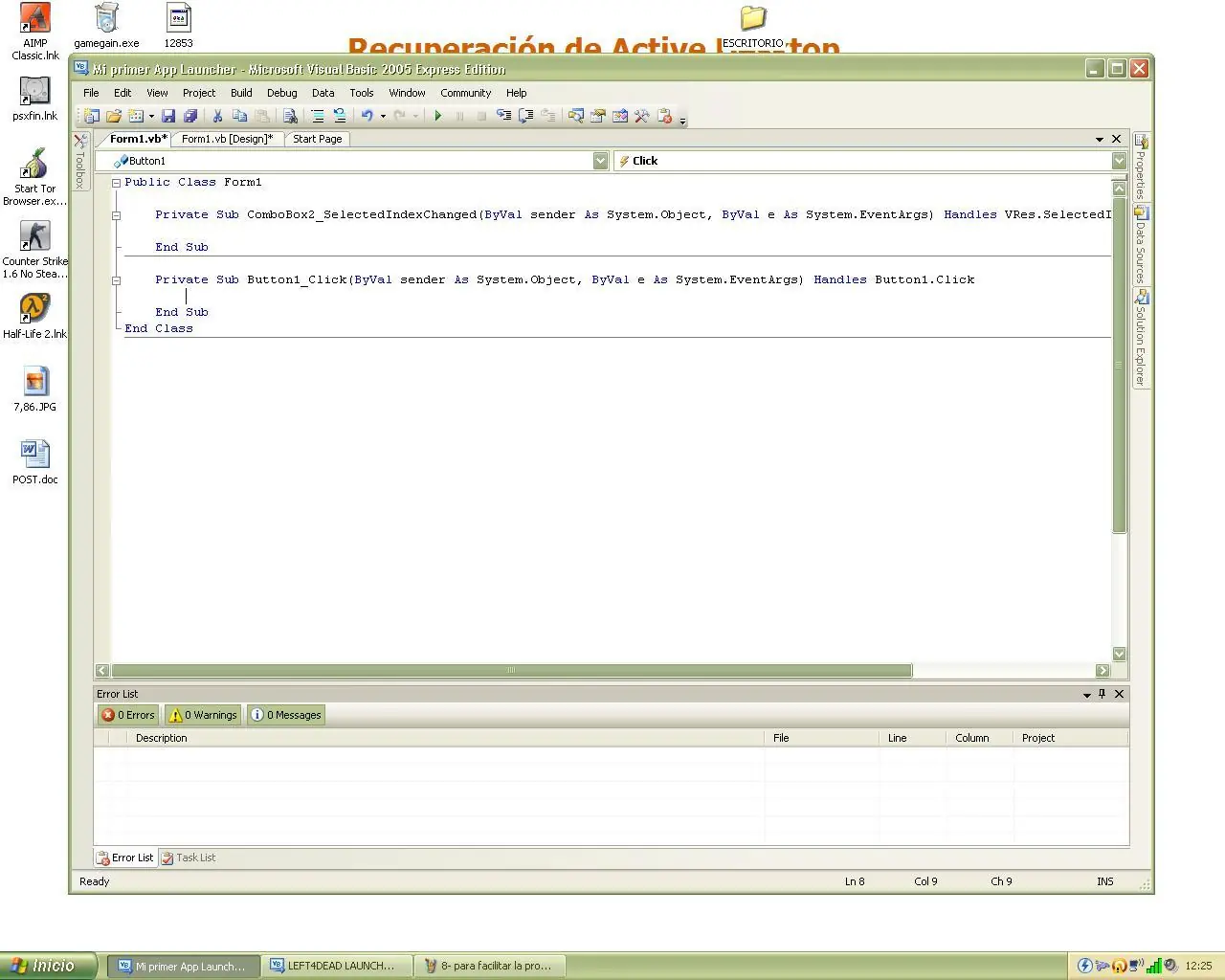Viewport: 1225px width, 980px height.
Task: Click the Add New Item toolbar icon
Action: point(136,116)
